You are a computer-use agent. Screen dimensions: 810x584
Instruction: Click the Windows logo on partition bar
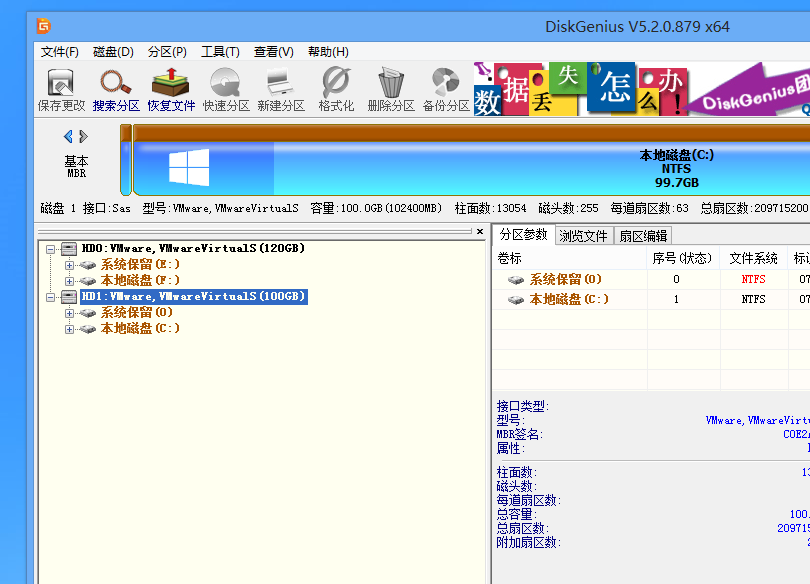pyautogui.click(x=189, y=167)
